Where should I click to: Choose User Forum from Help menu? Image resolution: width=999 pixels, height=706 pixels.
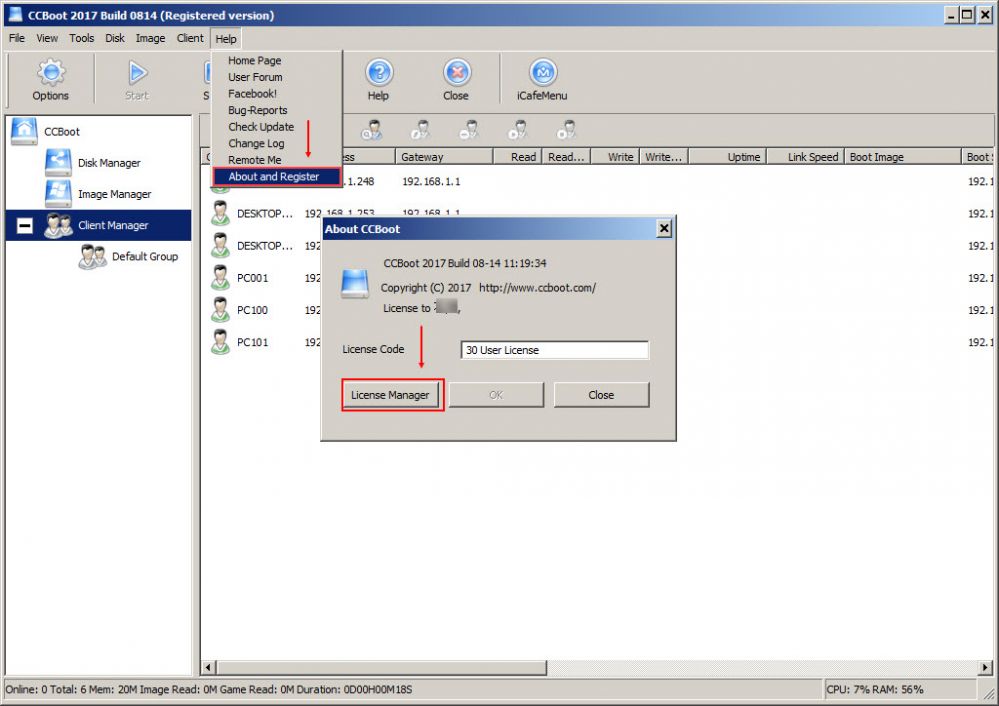(x=255, y=77)
